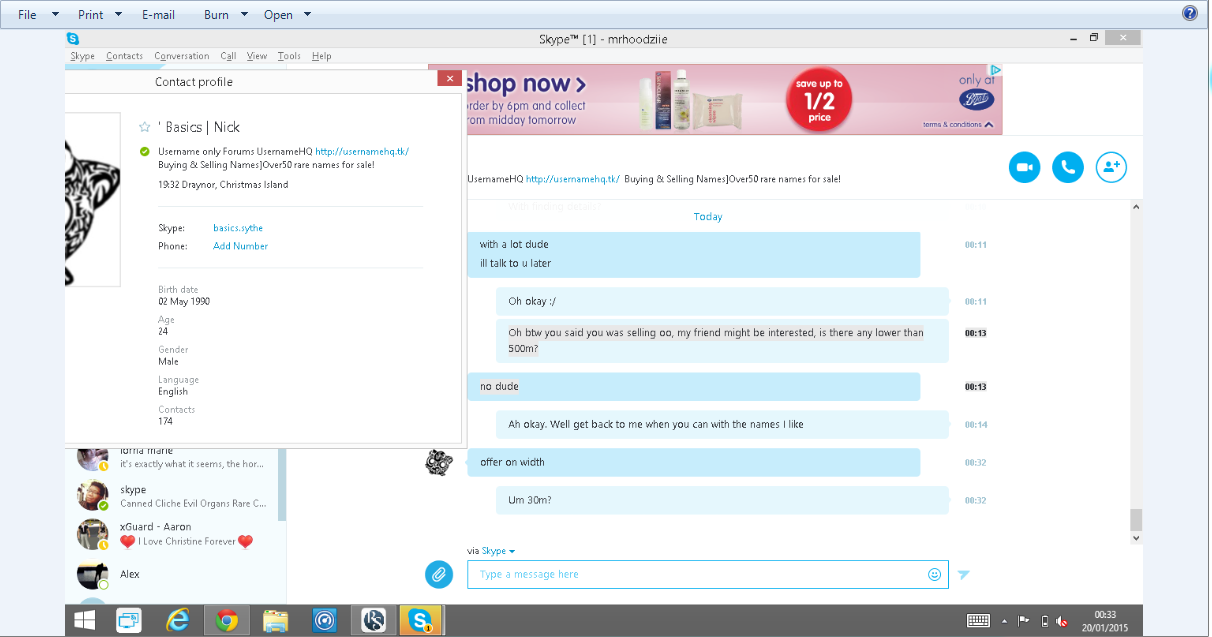This screenshot has width=1212, height=637.
Task: Click the chat scrollbar up arrow
Action: [1135, 206]
